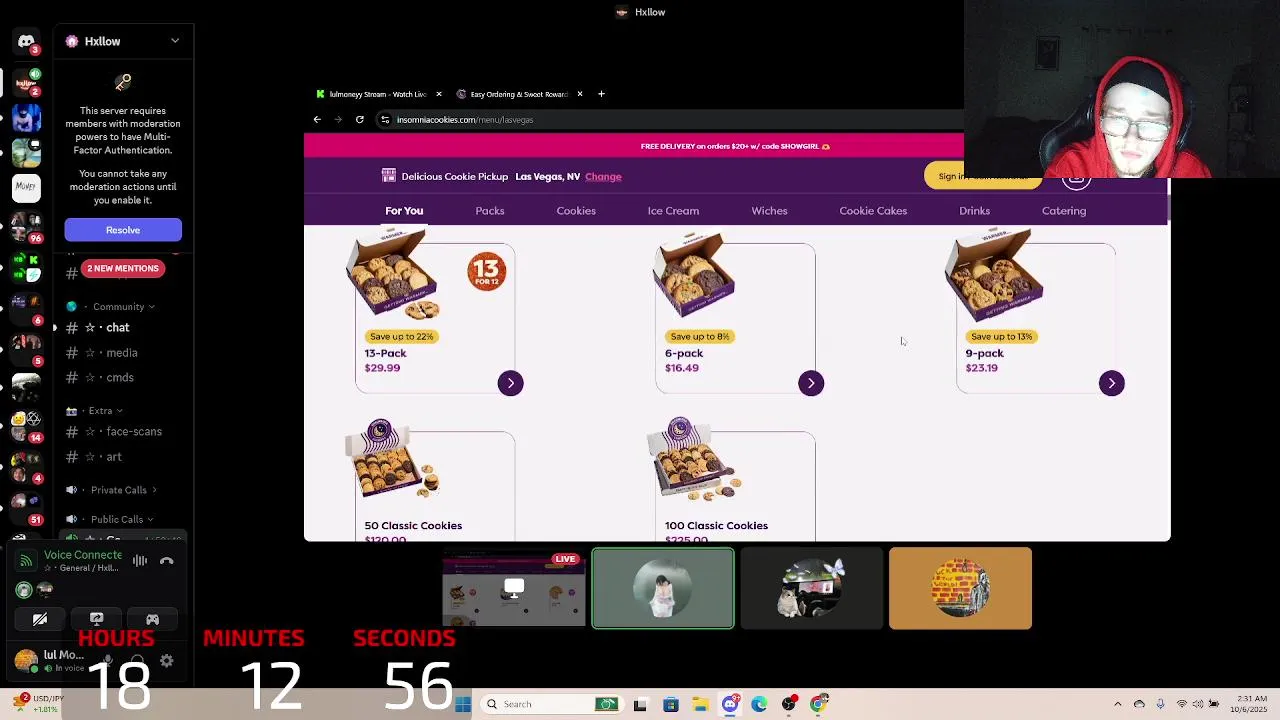
Task: Open Task View from taskbar
Action: 640,704
